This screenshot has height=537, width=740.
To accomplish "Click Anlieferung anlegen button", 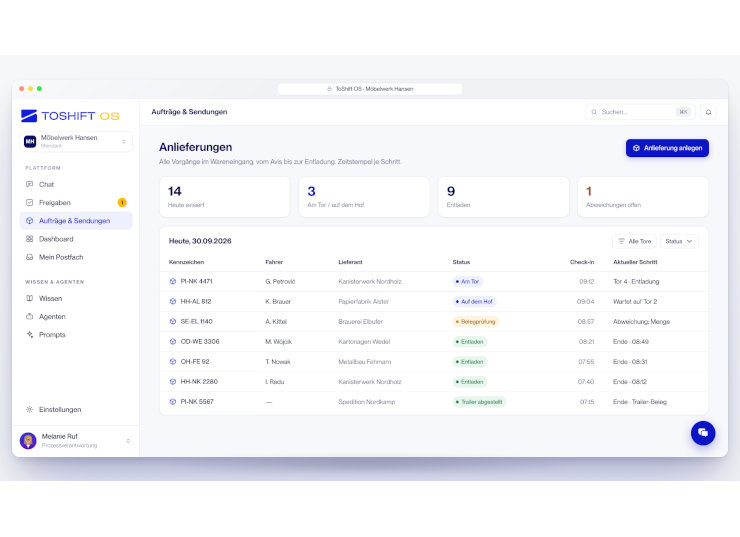I will click(667, 148).
